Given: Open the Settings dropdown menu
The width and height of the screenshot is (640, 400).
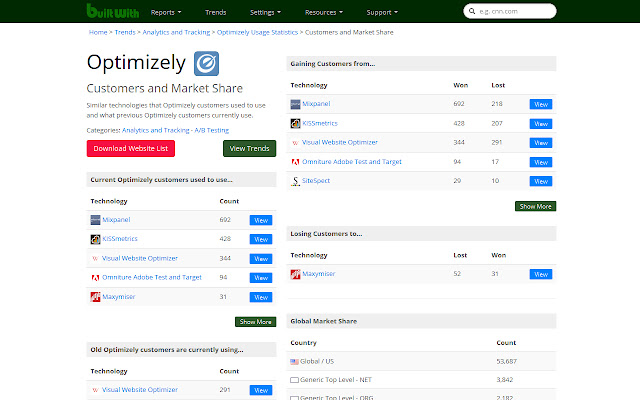Looking at the screenshot, I should (x=265, y=12).
